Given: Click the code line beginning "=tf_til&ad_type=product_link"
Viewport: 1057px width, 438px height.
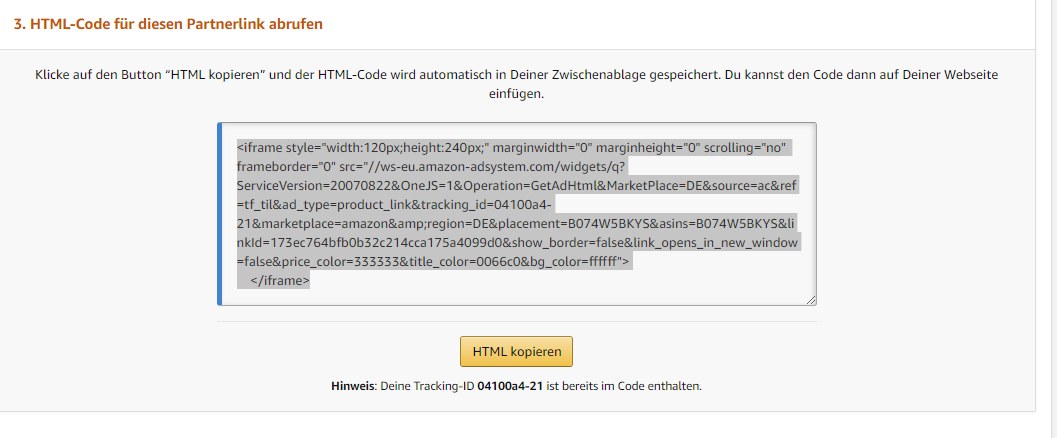Looking at the screenshot, I should coord(400,205).
